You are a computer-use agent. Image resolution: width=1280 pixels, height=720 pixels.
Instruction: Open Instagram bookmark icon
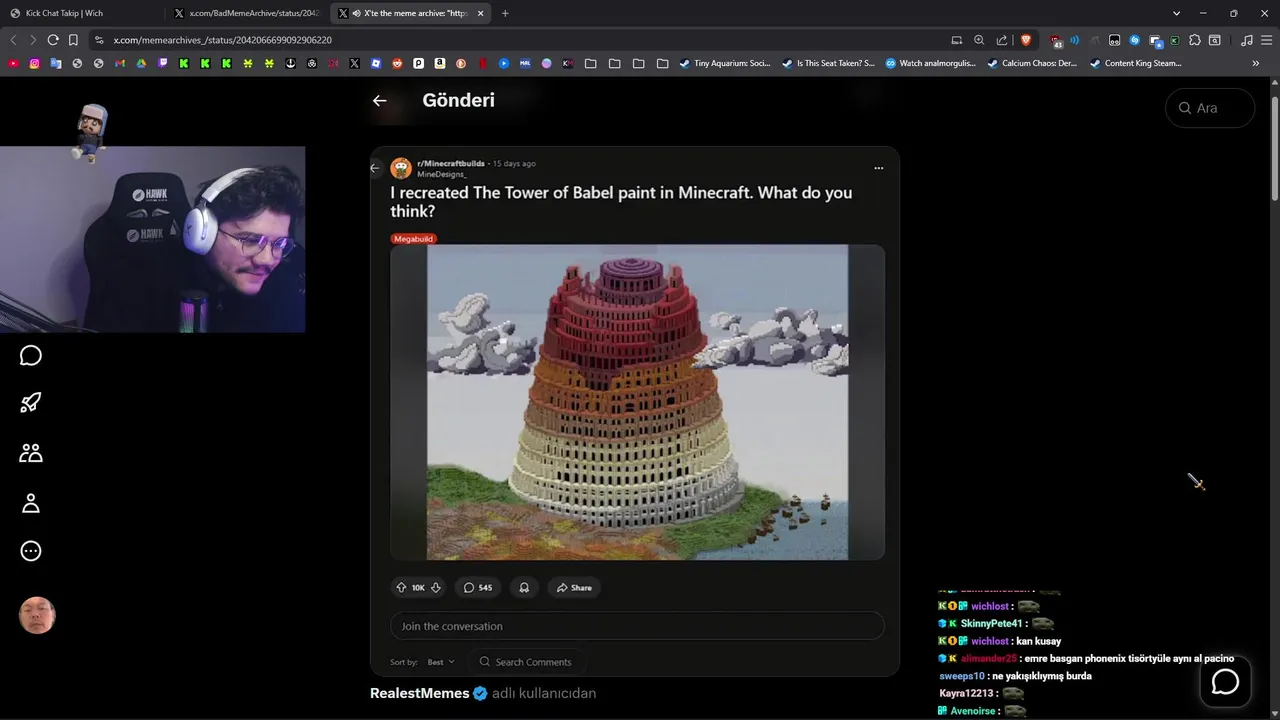(x=34, y=63)
